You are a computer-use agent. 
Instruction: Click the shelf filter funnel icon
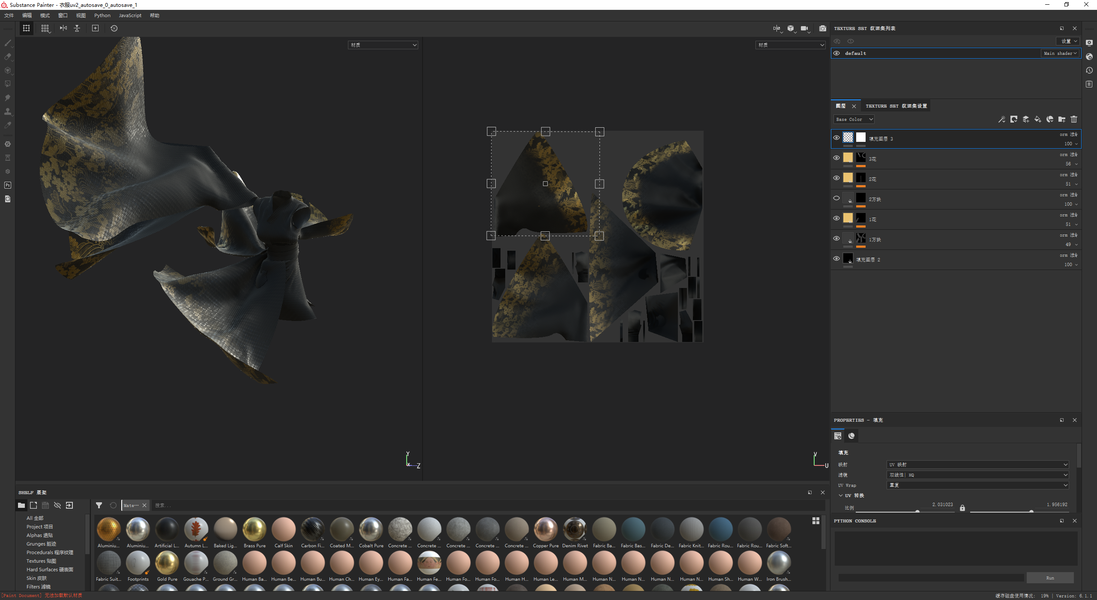click(99, 505)
